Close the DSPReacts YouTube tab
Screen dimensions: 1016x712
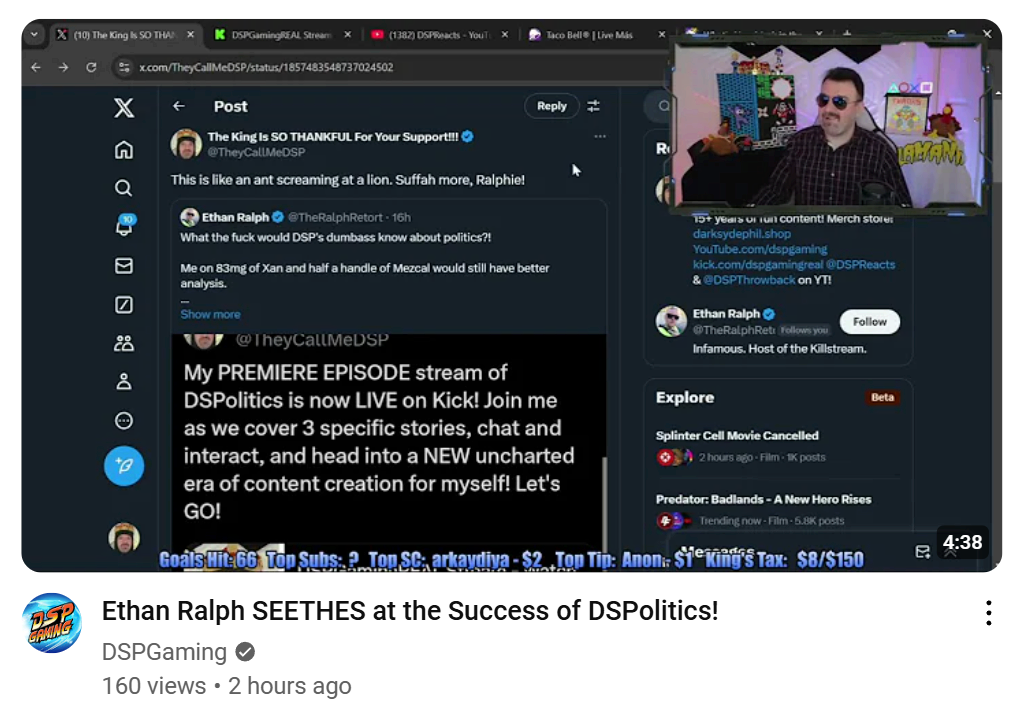pyautogui.click(x=505, y=35)
